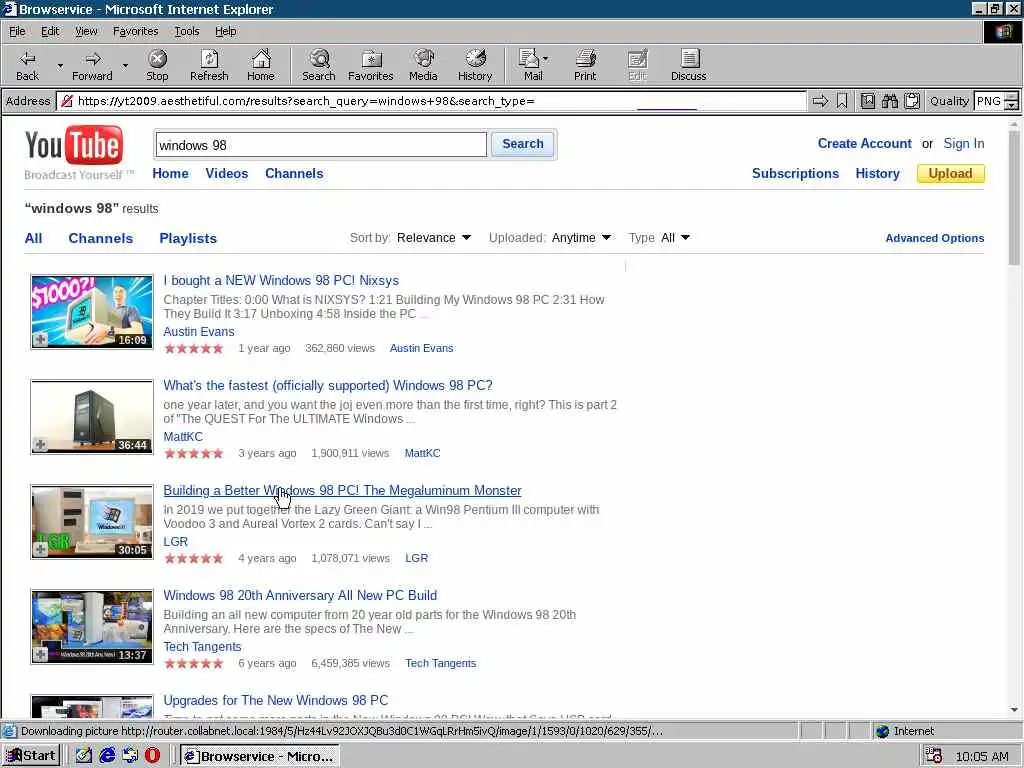This screenshot has height=768, width=1024.
Task: Click the Forward toolbar button
Action: click(92, 65)
